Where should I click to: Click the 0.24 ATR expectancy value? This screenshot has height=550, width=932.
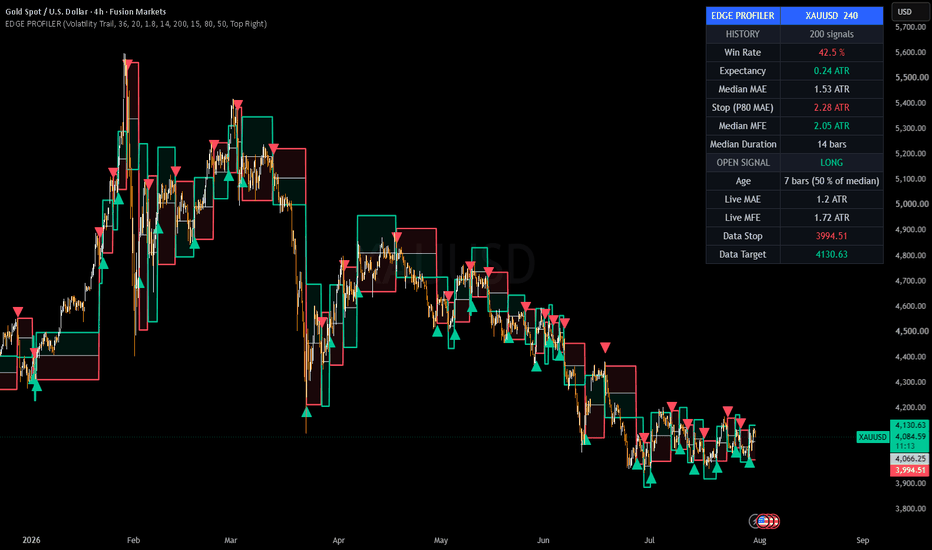point(832,71)
